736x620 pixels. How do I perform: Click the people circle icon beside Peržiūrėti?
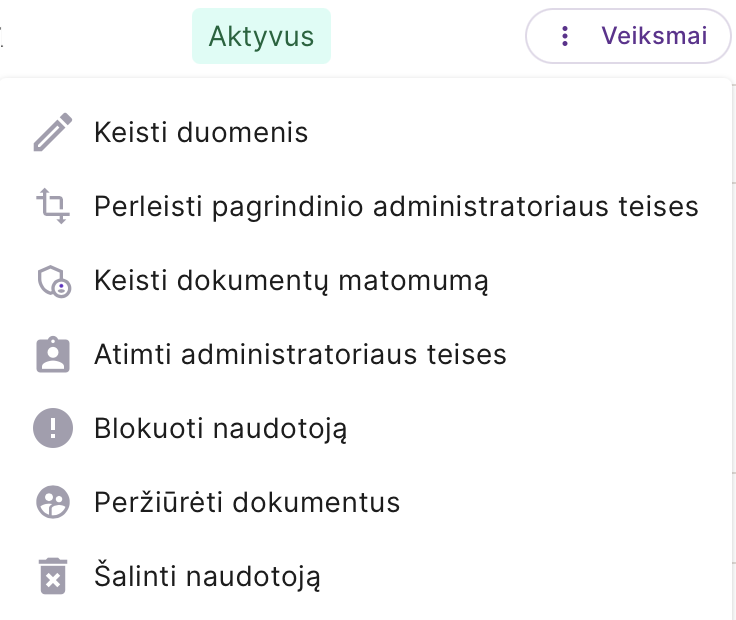[53, 502]
